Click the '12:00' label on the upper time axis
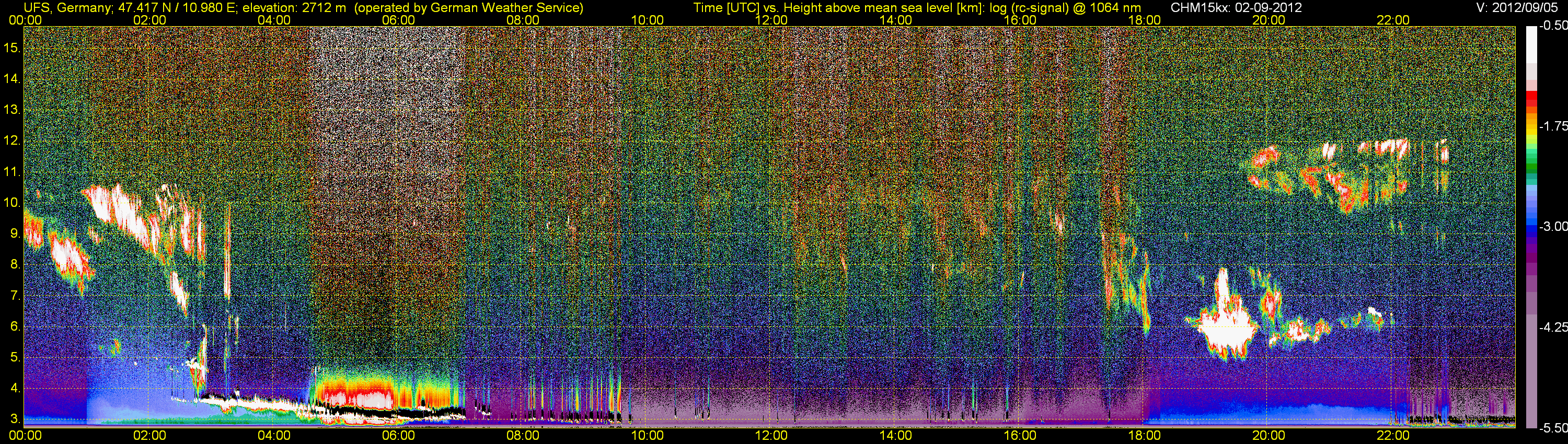 pos(771,20)
